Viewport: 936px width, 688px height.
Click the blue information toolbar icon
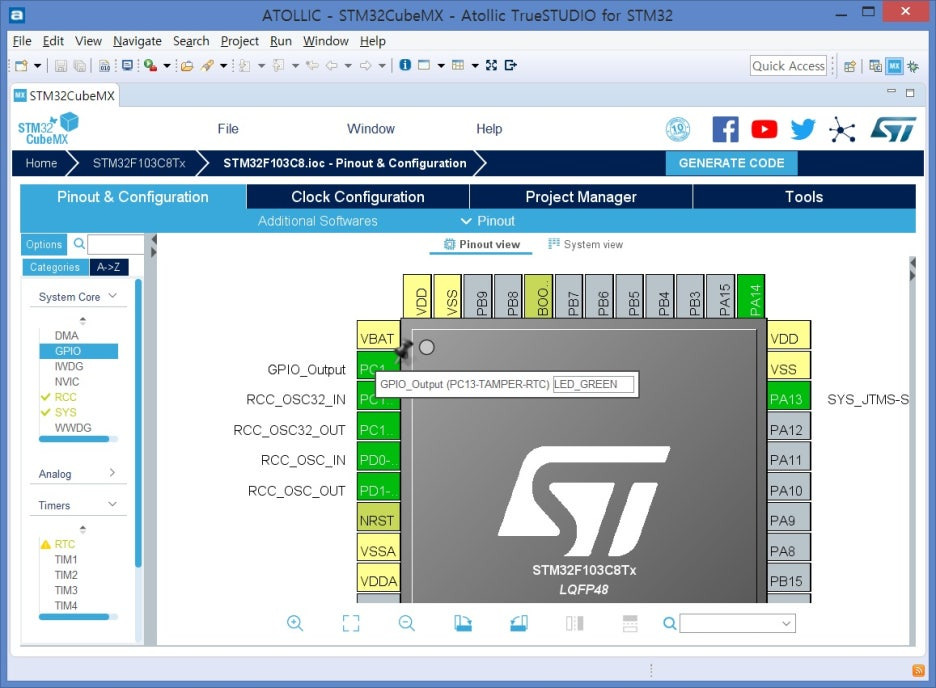click(x=405, y=65)
